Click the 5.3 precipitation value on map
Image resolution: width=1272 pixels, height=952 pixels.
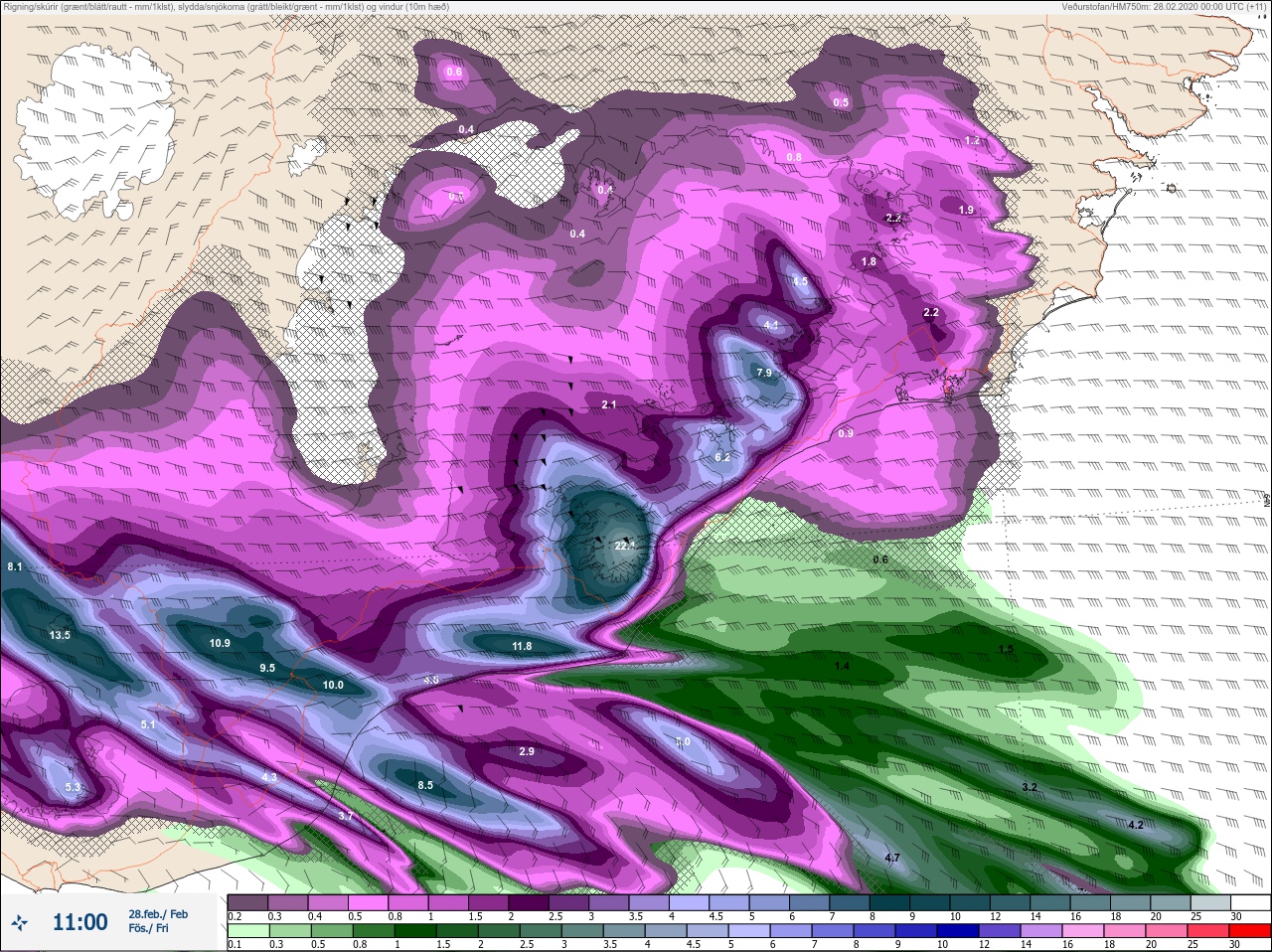[73, 787]
